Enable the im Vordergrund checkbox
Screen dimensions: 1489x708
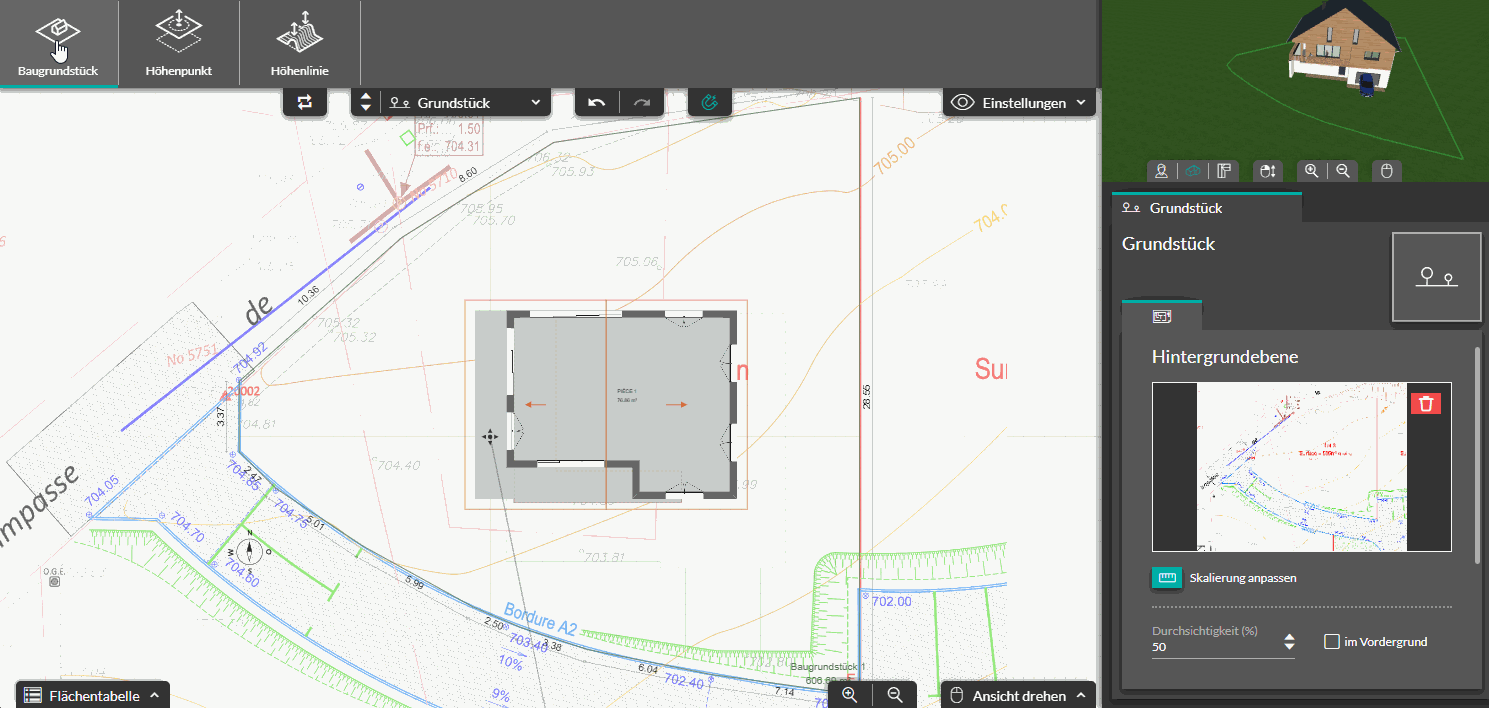pos(1332,641)
